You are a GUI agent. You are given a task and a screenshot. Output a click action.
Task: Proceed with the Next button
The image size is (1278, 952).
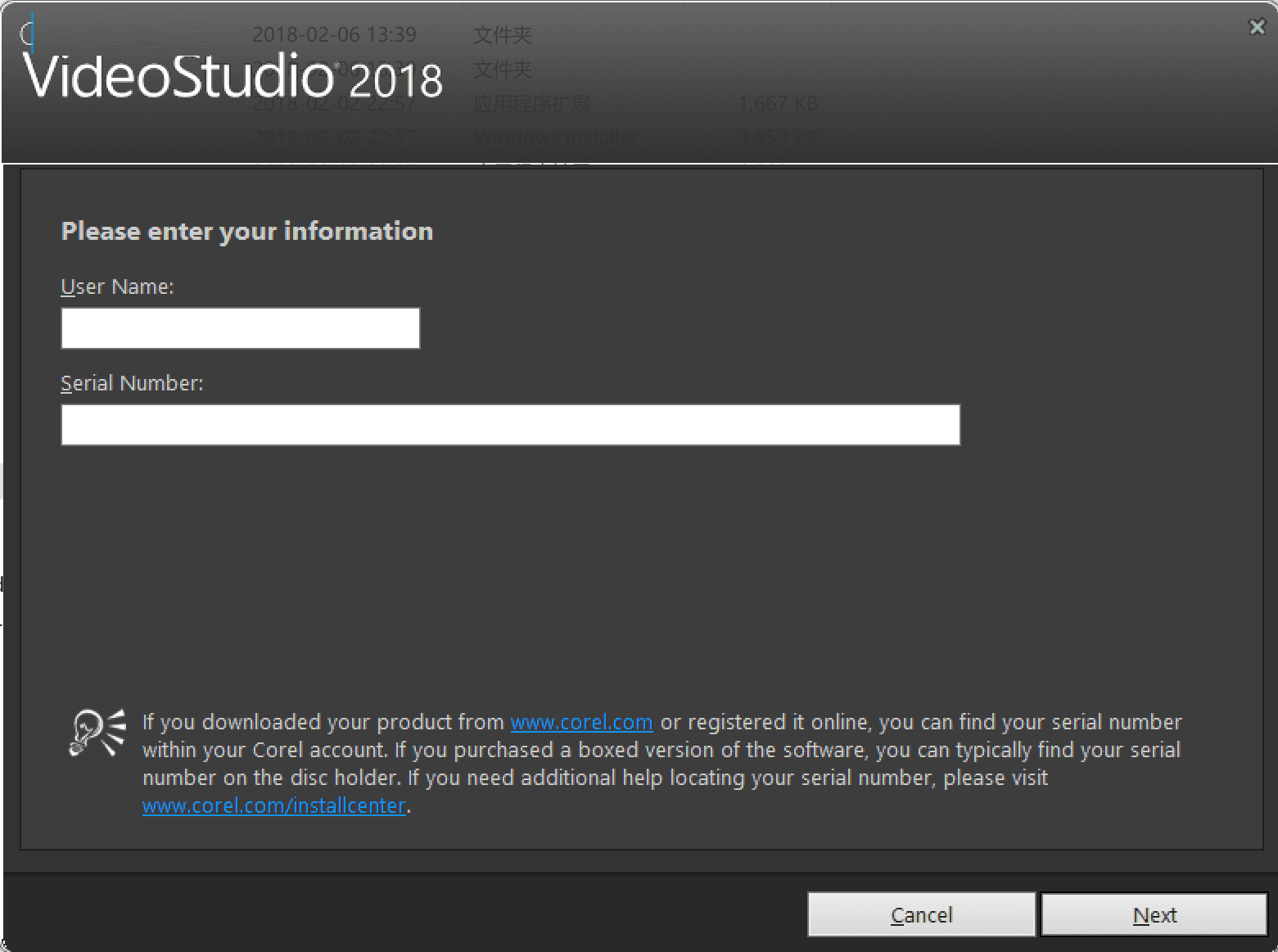point(1154,914)
